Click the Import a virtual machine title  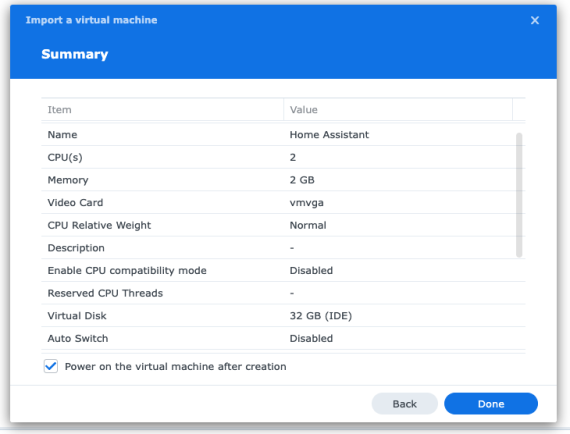(91, 20)
